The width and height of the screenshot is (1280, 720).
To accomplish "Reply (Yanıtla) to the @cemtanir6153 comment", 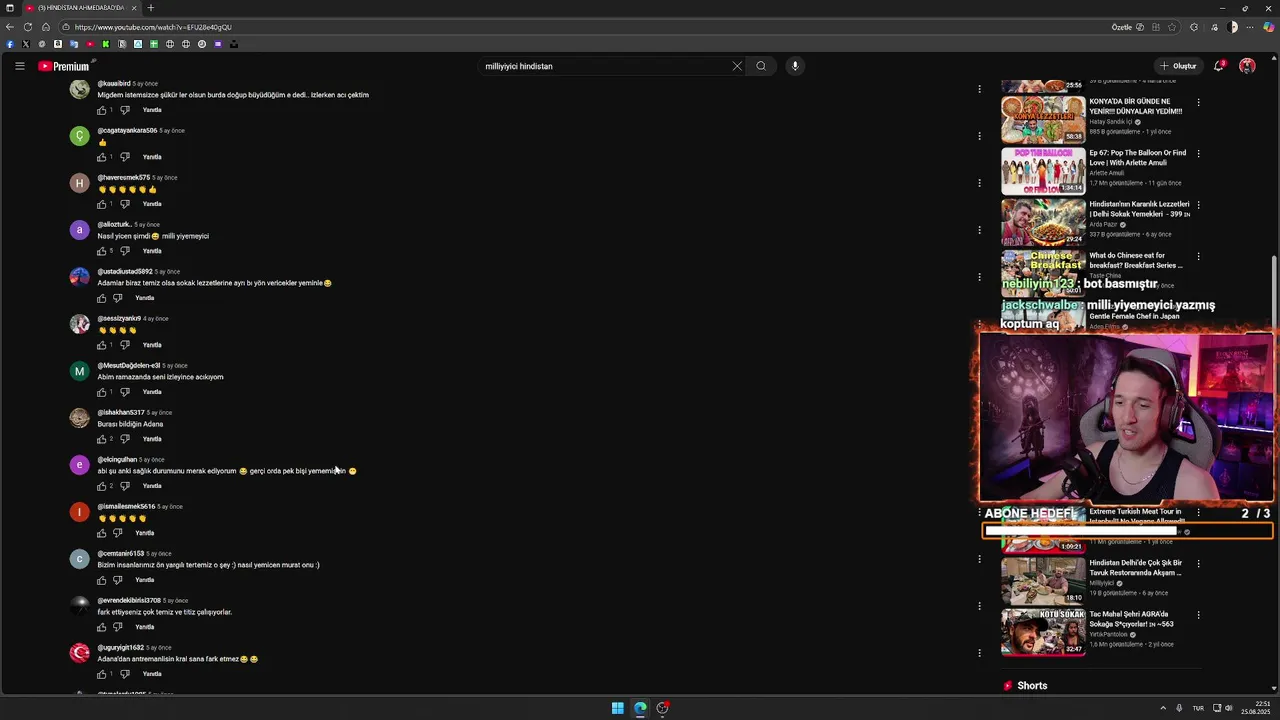I will 145,580.
